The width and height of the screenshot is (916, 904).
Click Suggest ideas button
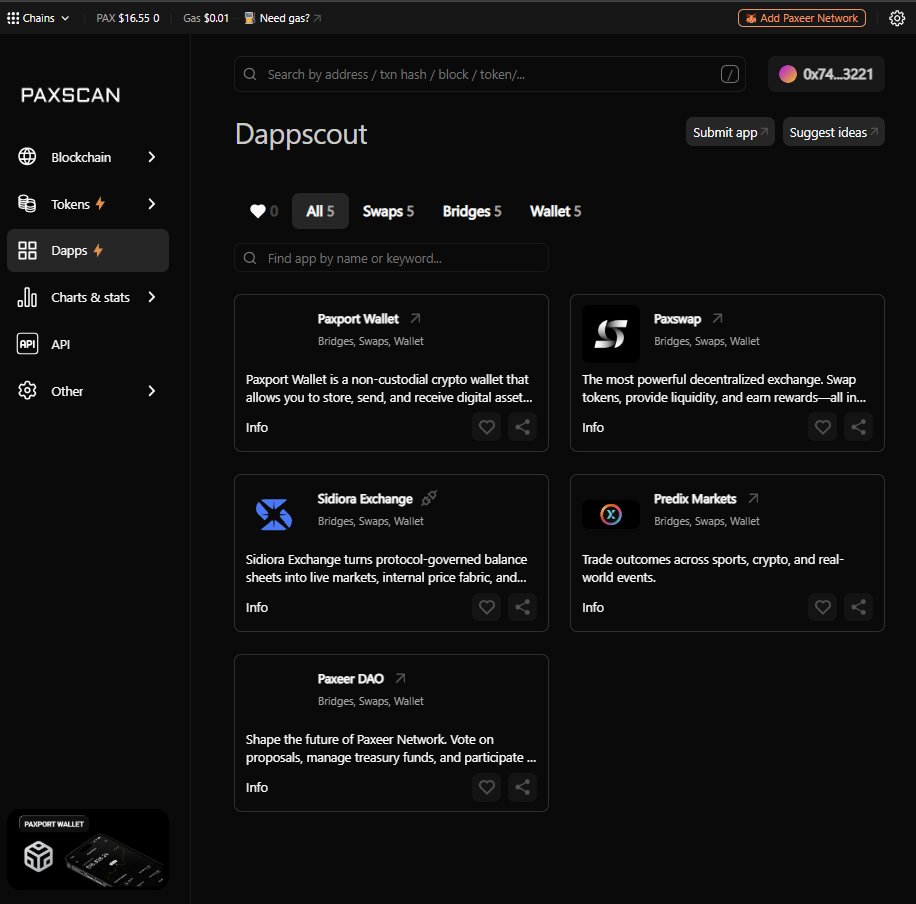click(834, 132)
